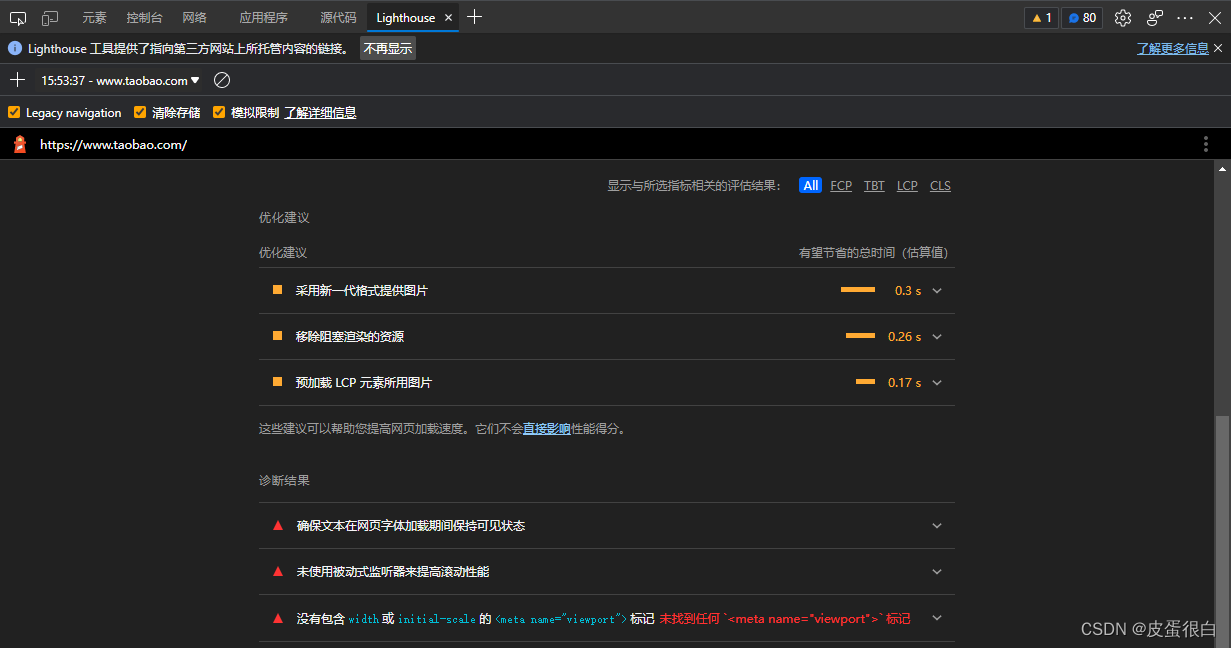
Task: Click the red triangle beside 确保文本在网页字体
Action: pos(278,526)
